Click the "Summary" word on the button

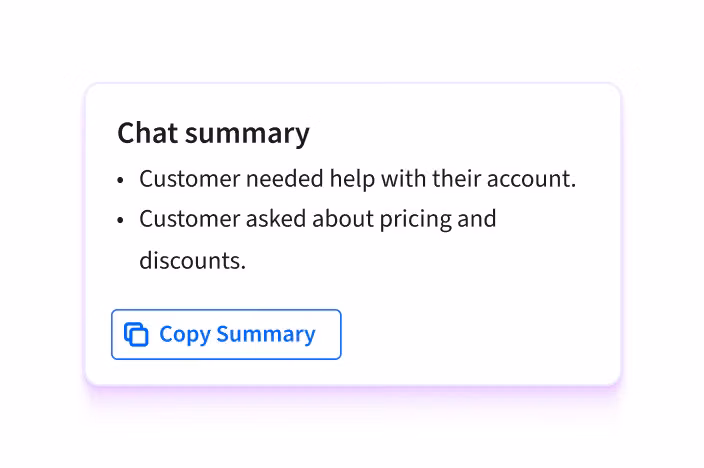[x=265, y=335]
